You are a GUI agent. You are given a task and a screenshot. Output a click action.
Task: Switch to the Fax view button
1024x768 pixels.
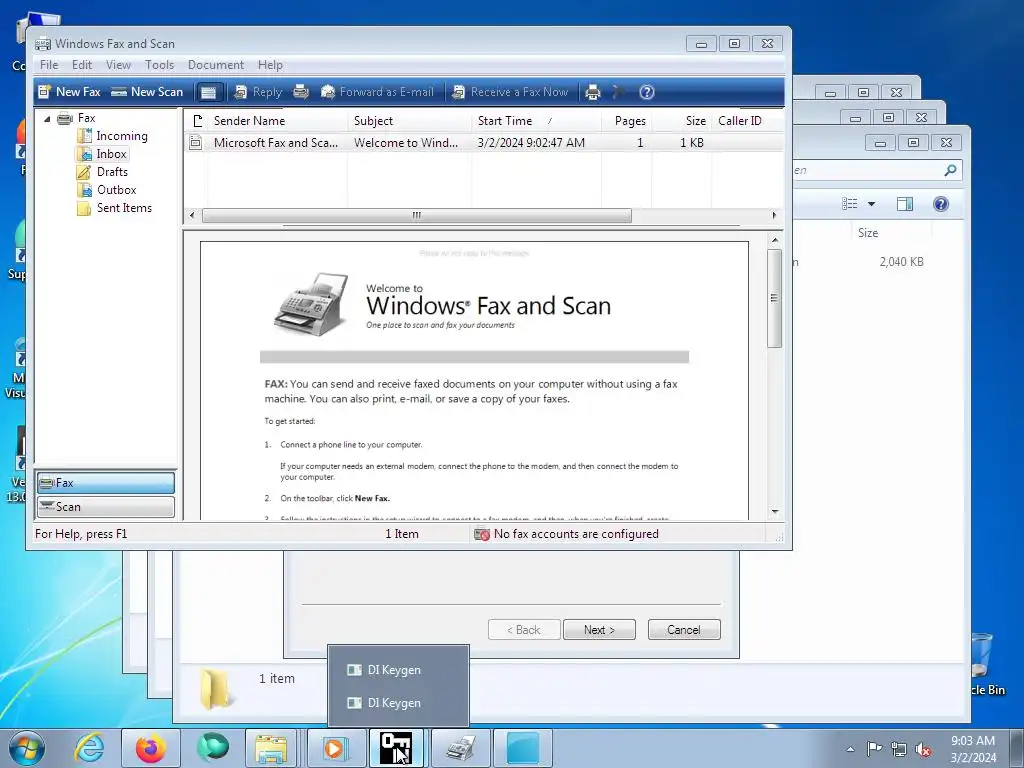tap(106, 483)
